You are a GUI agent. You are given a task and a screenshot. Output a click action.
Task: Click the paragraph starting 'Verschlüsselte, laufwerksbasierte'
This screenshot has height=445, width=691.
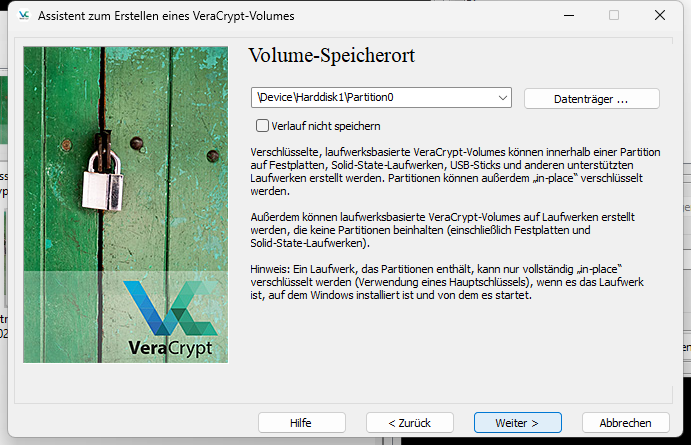click(x=455, y=171)
